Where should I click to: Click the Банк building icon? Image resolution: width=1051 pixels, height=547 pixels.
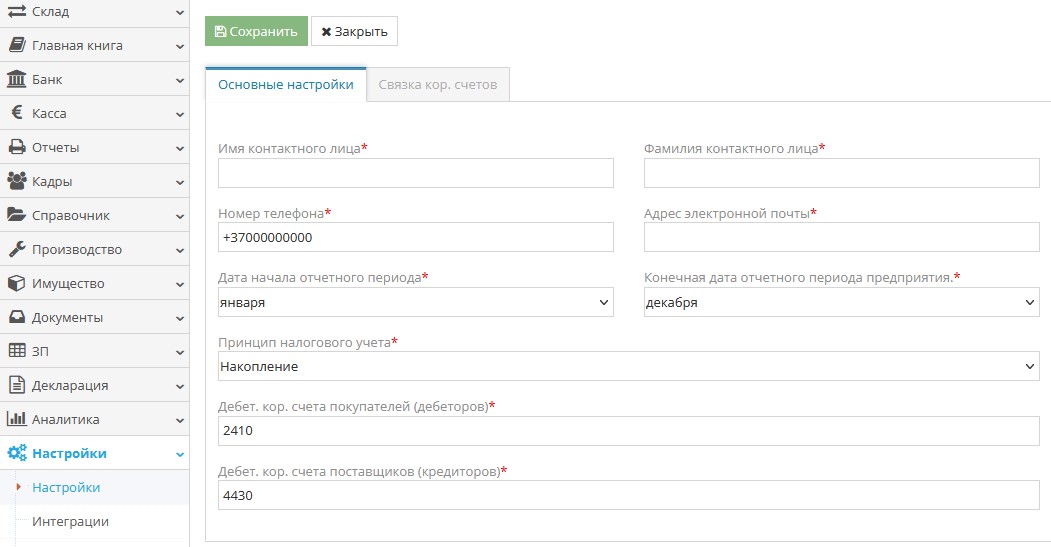point(16,79)
